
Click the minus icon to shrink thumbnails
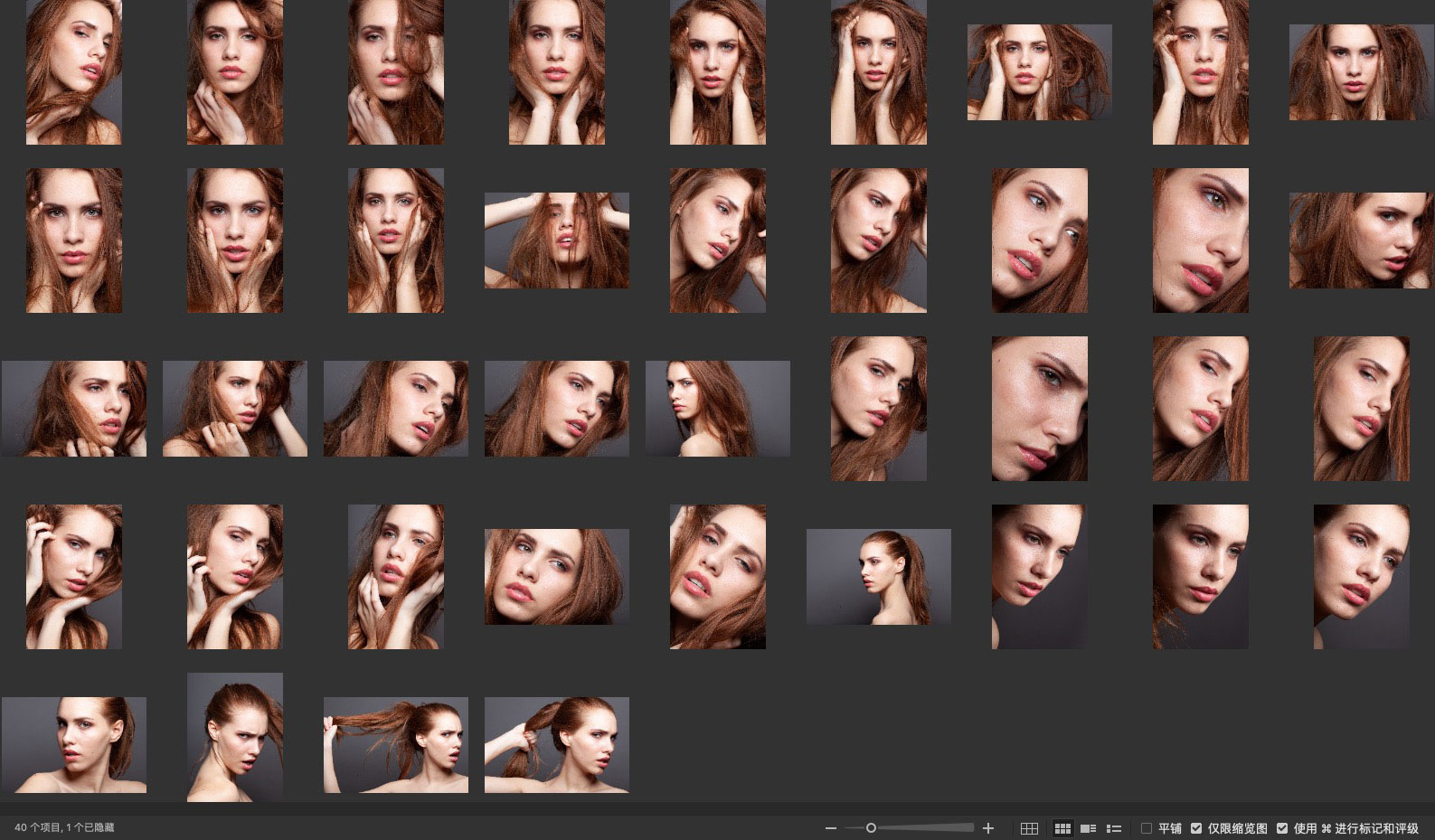pos(831,828)
